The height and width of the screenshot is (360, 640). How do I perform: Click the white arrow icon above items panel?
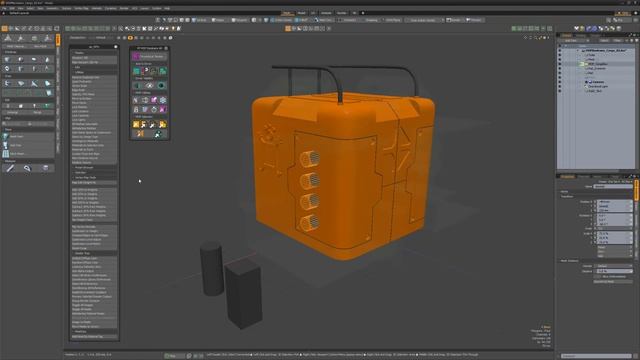(x=576, y=29)
